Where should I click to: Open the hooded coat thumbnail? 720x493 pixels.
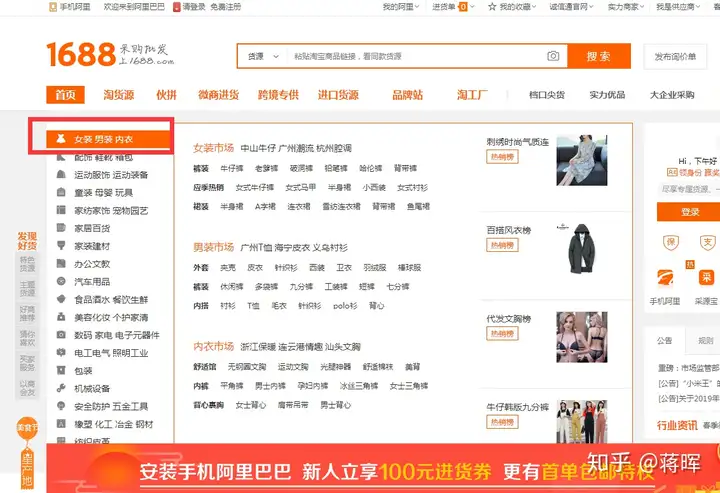582,249
